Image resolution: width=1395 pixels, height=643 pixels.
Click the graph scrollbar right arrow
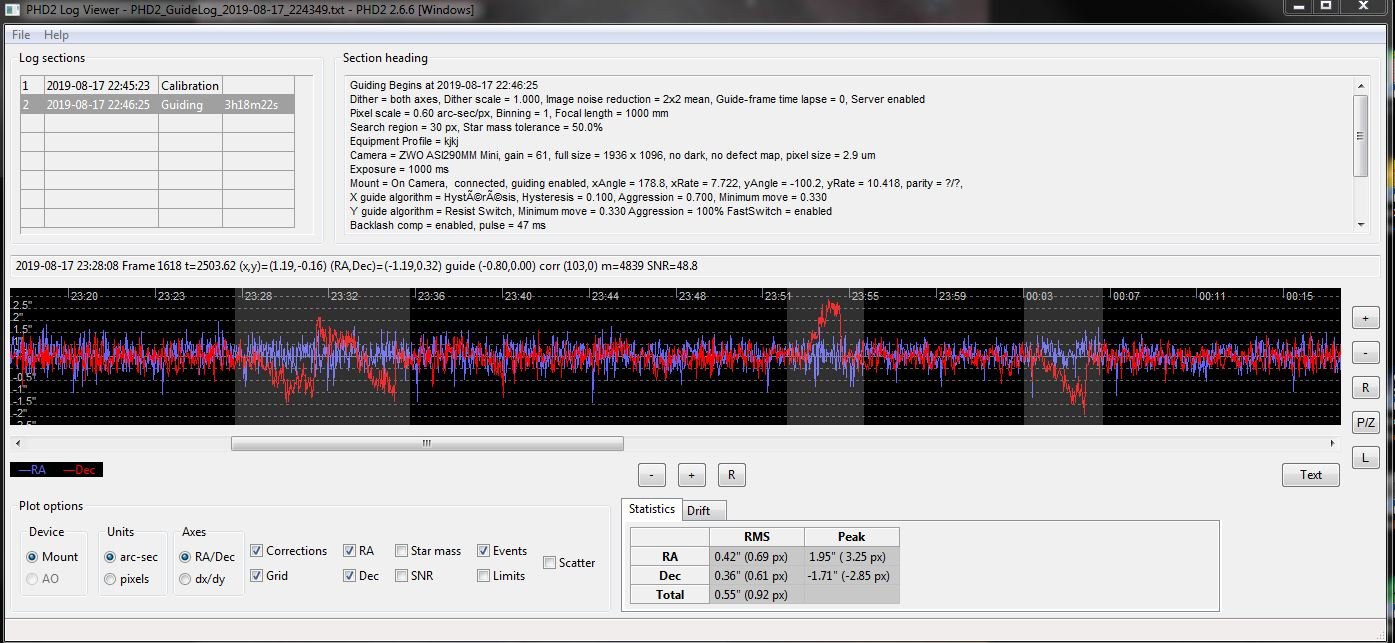pyautogui.click(x=1333, y=444)
